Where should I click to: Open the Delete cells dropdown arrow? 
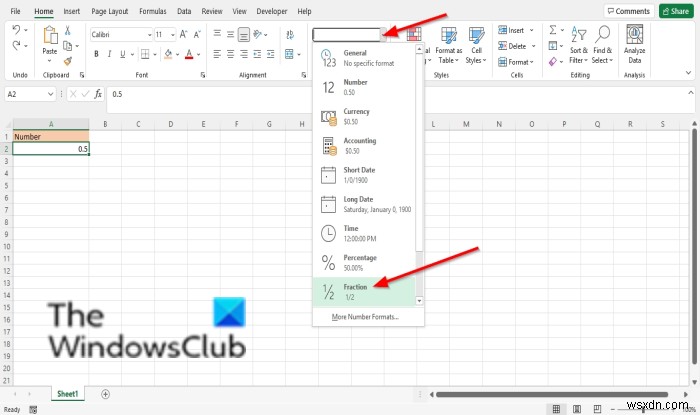coord(533,46)
